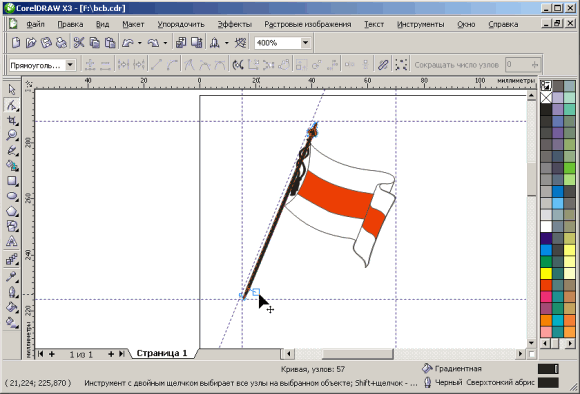This screenshot has height=394, width=580.
Task: Select the Text tool
Action: coord(12,241)
